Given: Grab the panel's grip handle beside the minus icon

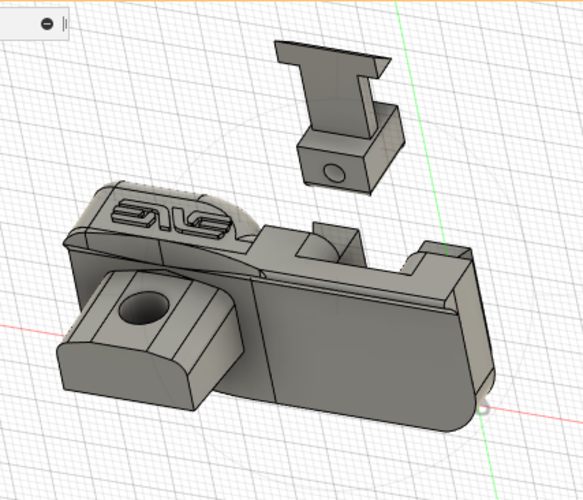Looking at the screenshot, I should pos(65,24).
